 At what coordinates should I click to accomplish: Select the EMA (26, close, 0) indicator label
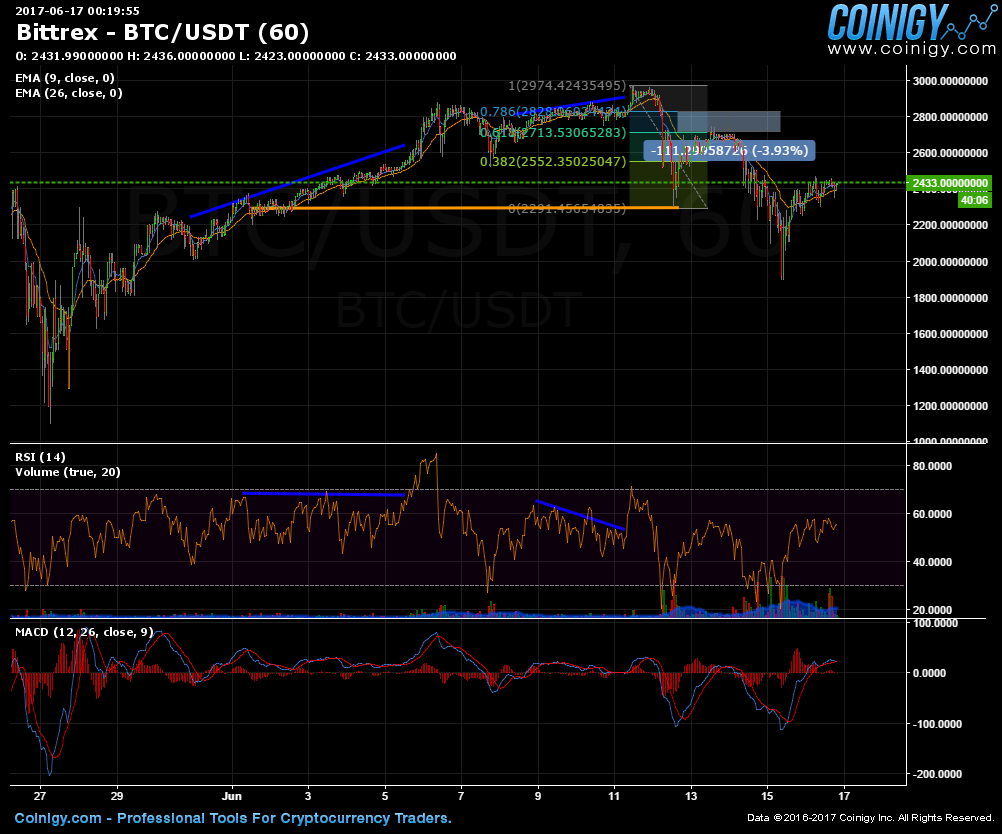coord(69,93)
